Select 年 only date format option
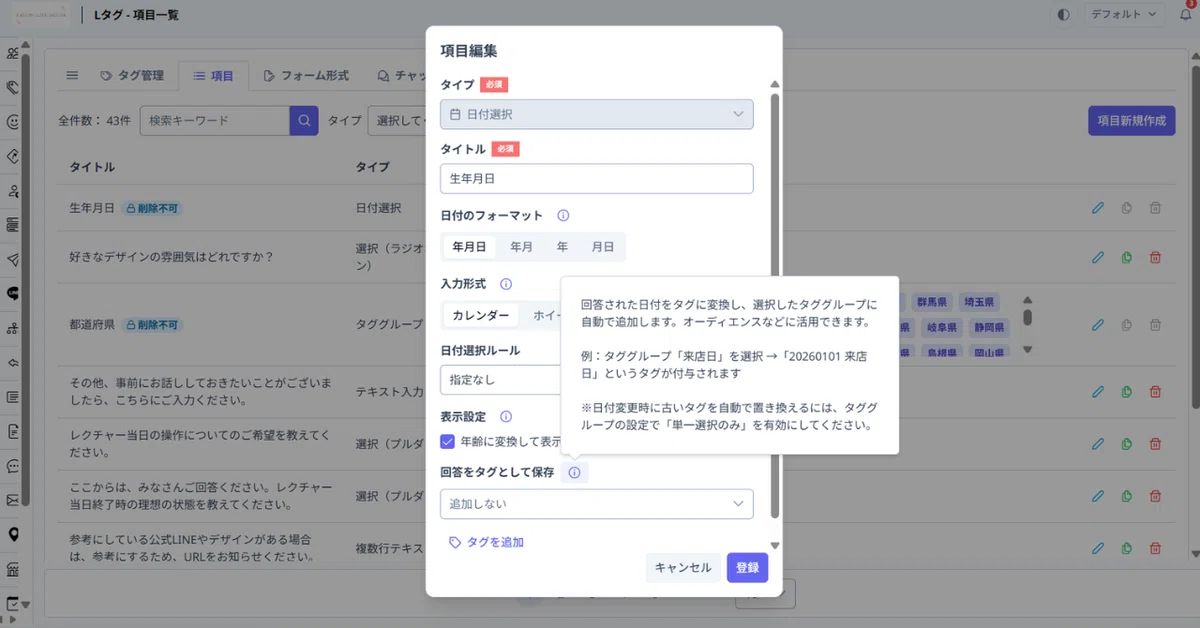Screen dimensions: 1200x628 coord(562,246)
